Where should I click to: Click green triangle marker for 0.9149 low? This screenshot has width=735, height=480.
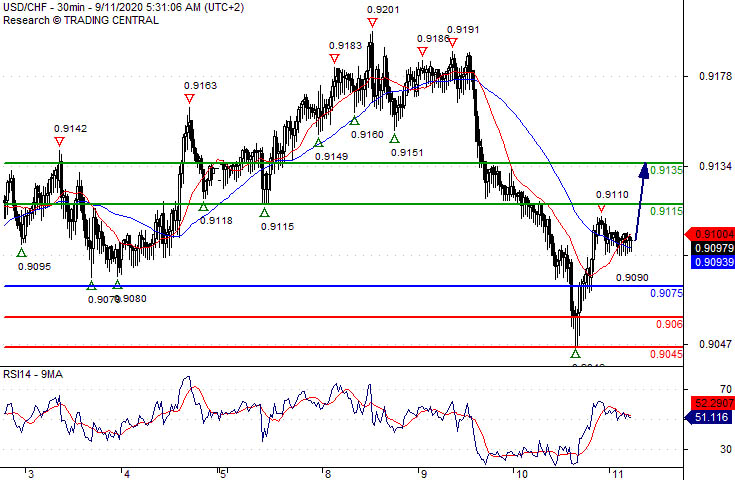319,143
